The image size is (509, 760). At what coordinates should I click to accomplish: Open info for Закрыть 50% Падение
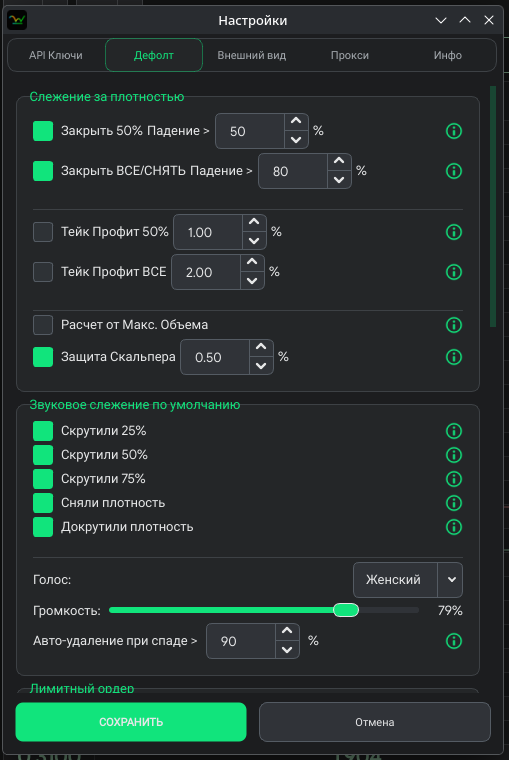coord(454,131)
